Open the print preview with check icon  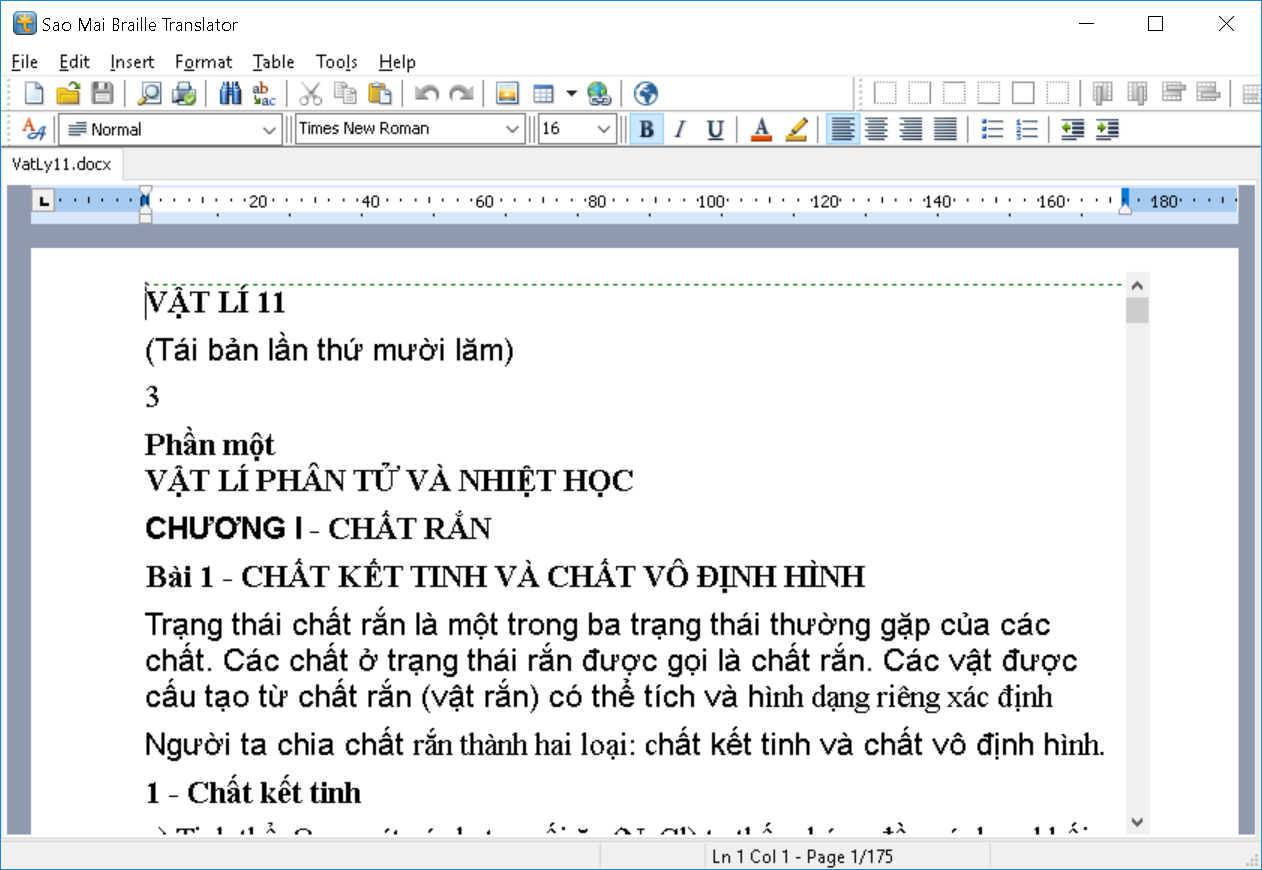coord(183,93)
